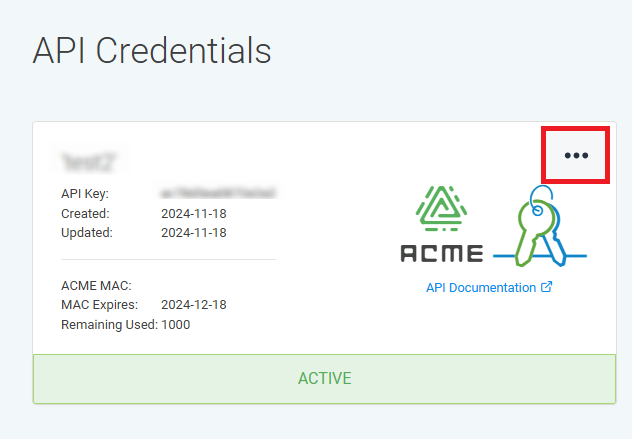Viewport: 632px width, 439px height.
Task: Click the green ACTIVE status bar
Action: click(x=324, y=379)
